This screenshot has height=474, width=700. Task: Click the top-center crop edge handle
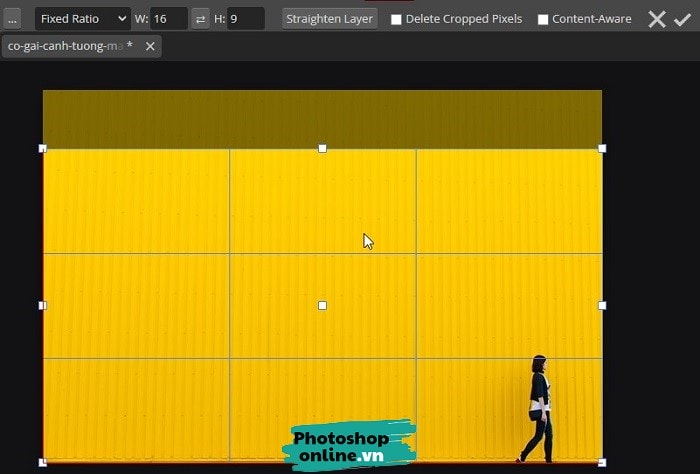322,148
